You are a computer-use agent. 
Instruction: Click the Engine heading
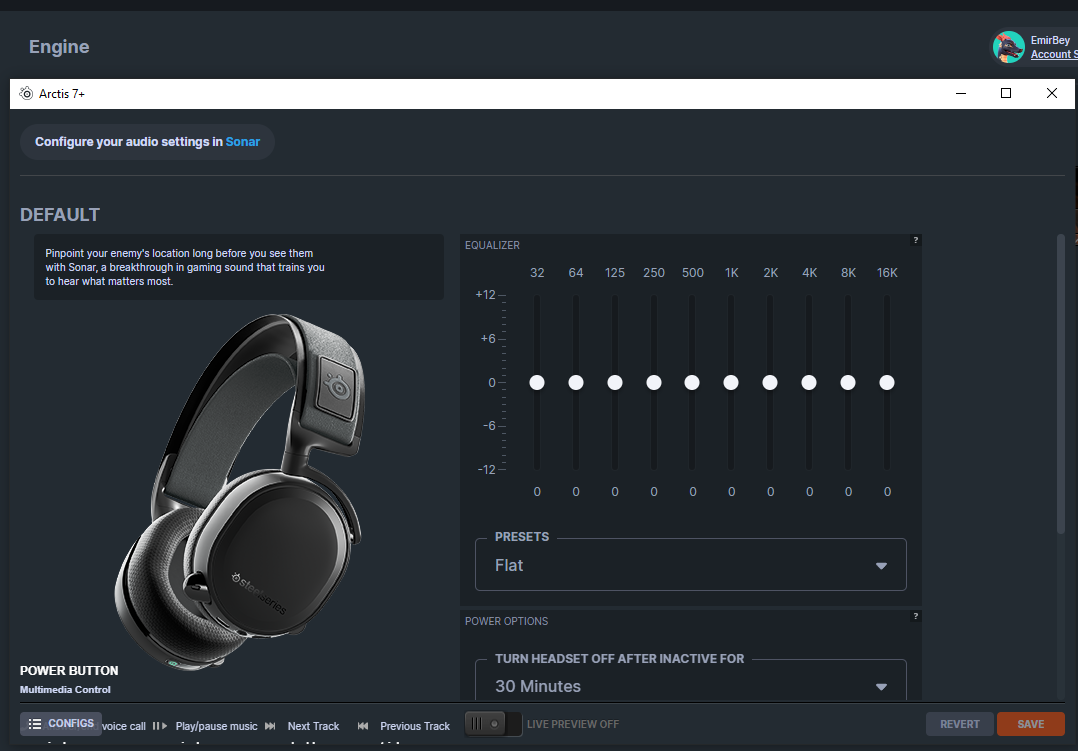point(59,47)
